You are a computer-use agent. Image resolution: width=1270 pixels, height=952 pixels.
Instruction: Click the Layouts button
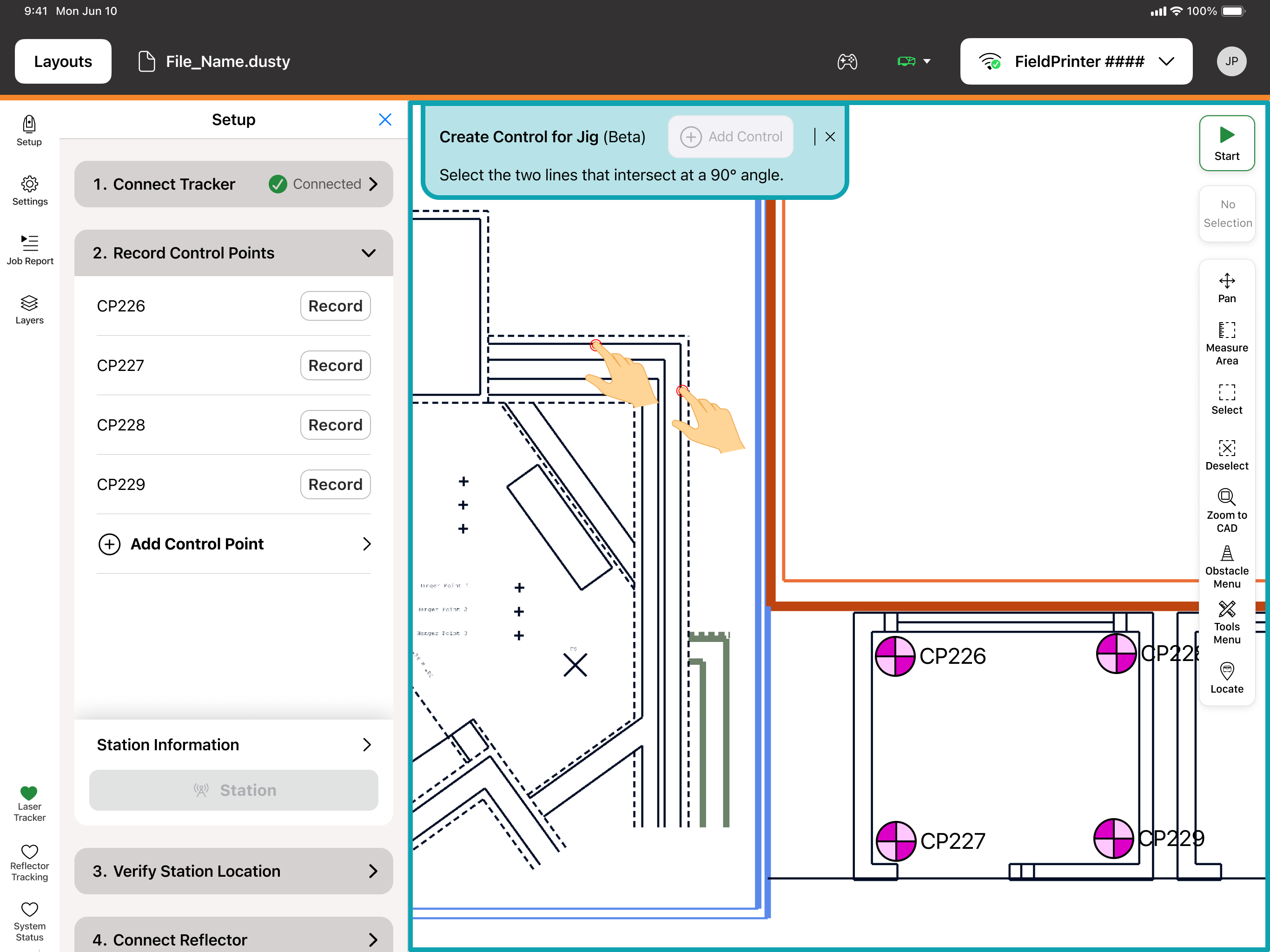[x=63, y=61]
